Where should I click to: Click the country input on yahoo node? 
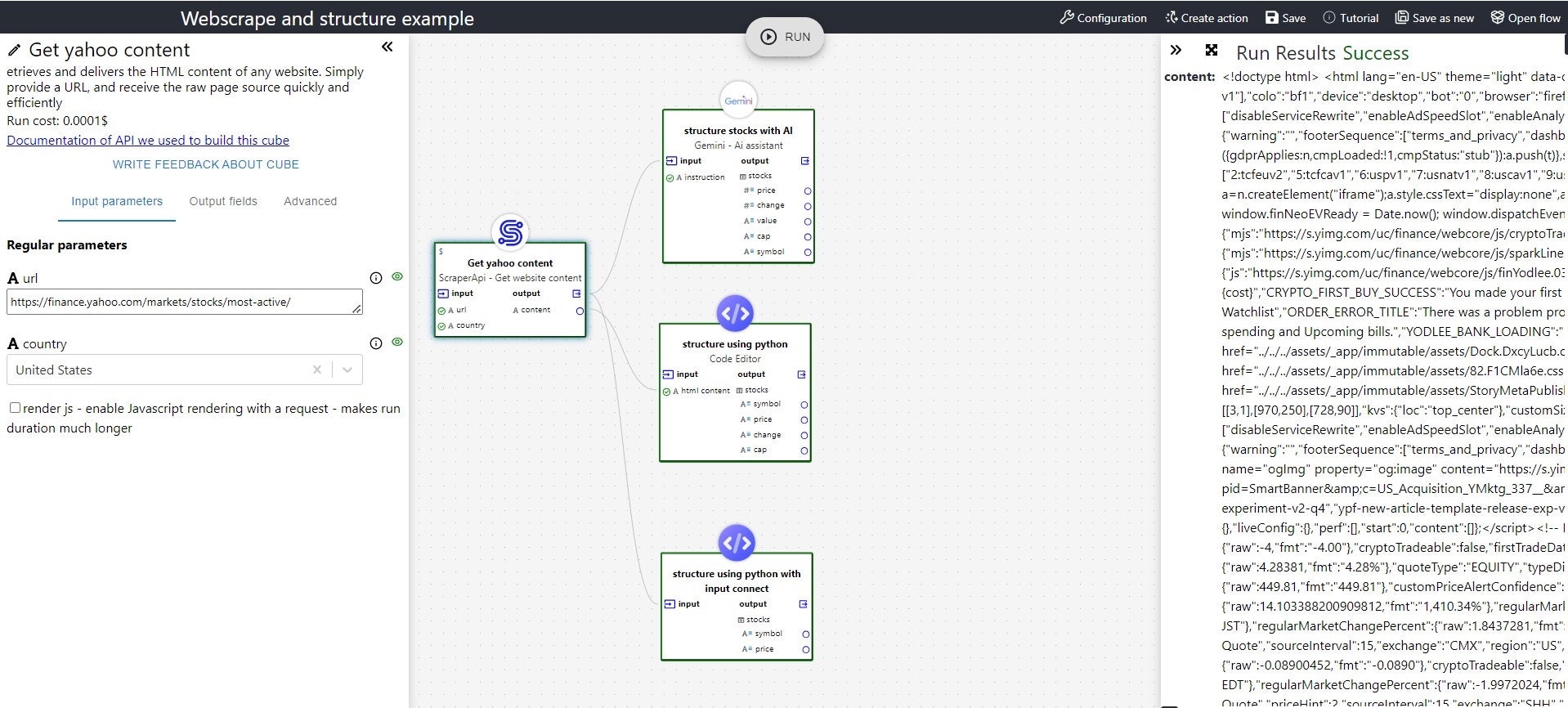[462, 325]
